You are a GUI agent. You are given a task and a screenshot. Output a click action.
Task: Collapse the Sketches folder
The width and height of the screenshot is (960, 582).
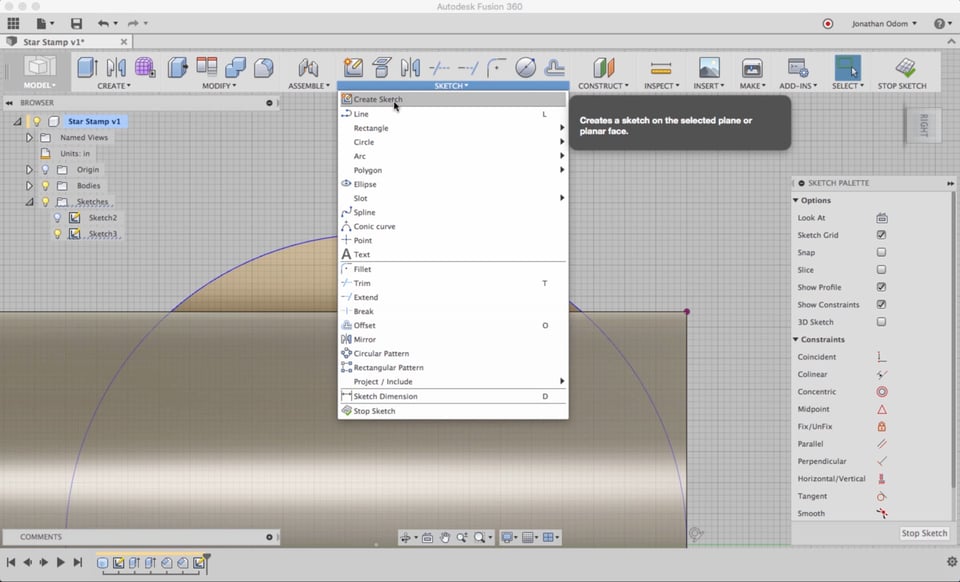click(x=29, y=202)
